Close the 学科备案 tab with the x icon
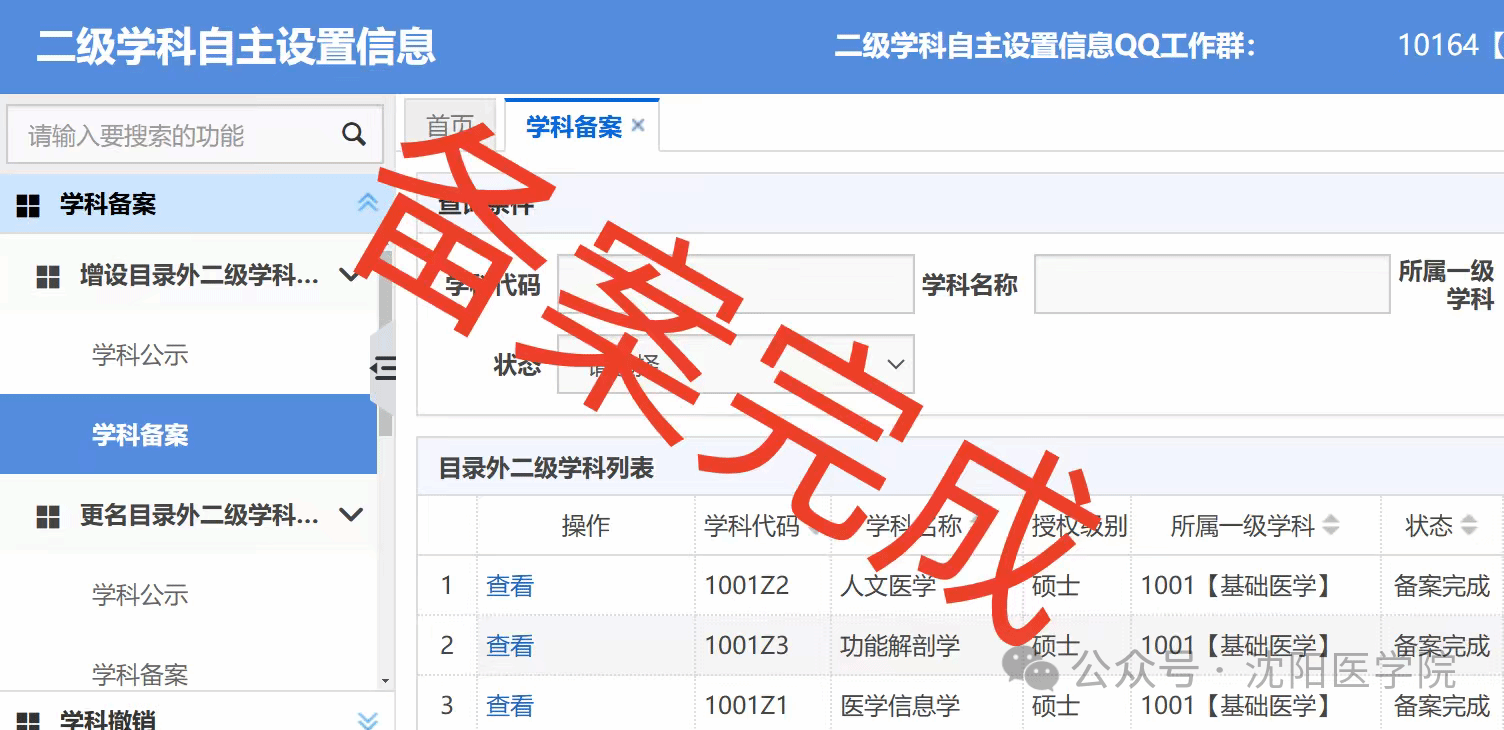Viewport: 1504px width, 730px height. [638, 126]
